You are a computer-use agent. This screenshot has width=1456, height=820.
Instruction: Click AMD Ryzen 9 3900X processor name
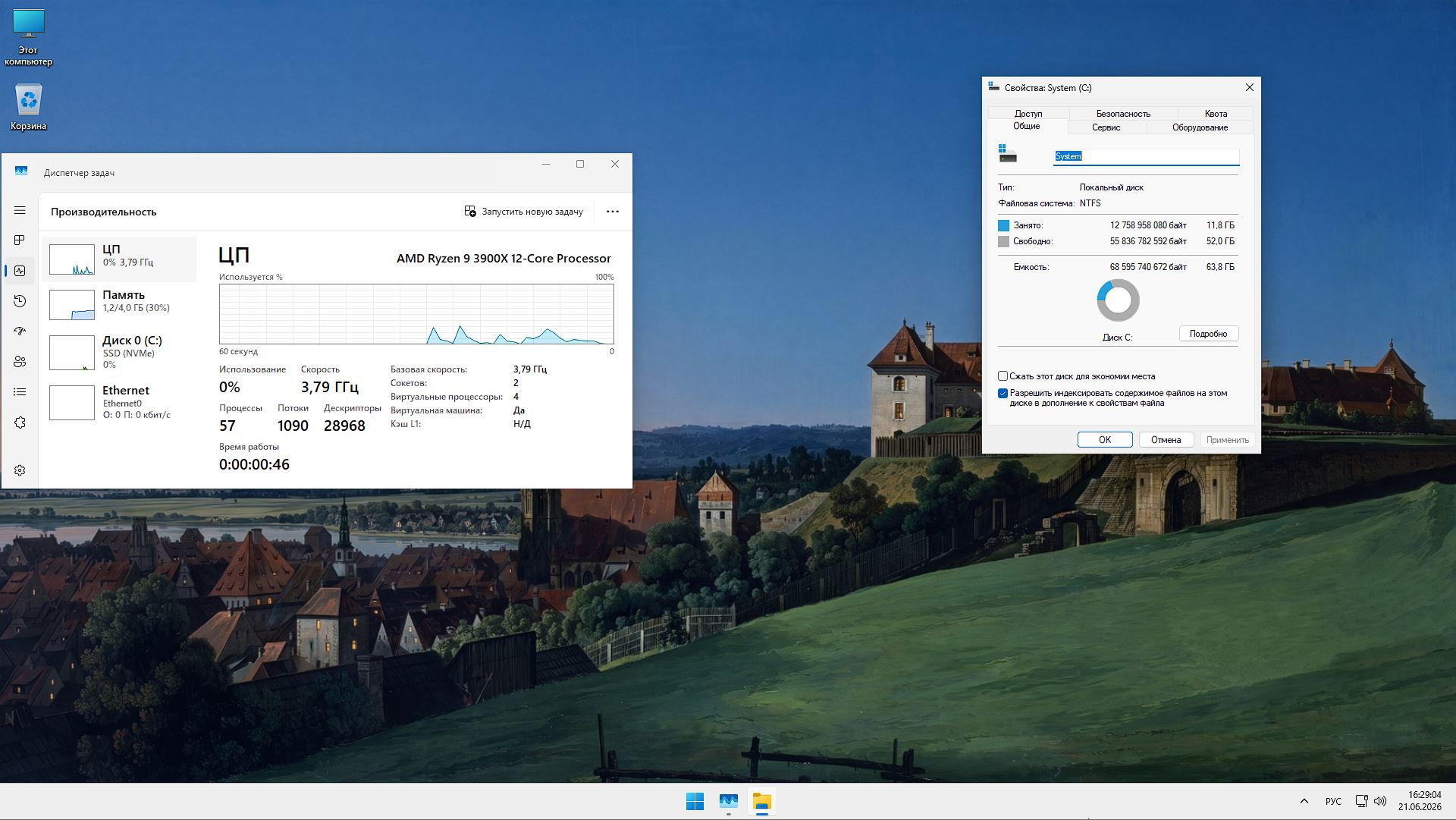pos(504,258)
